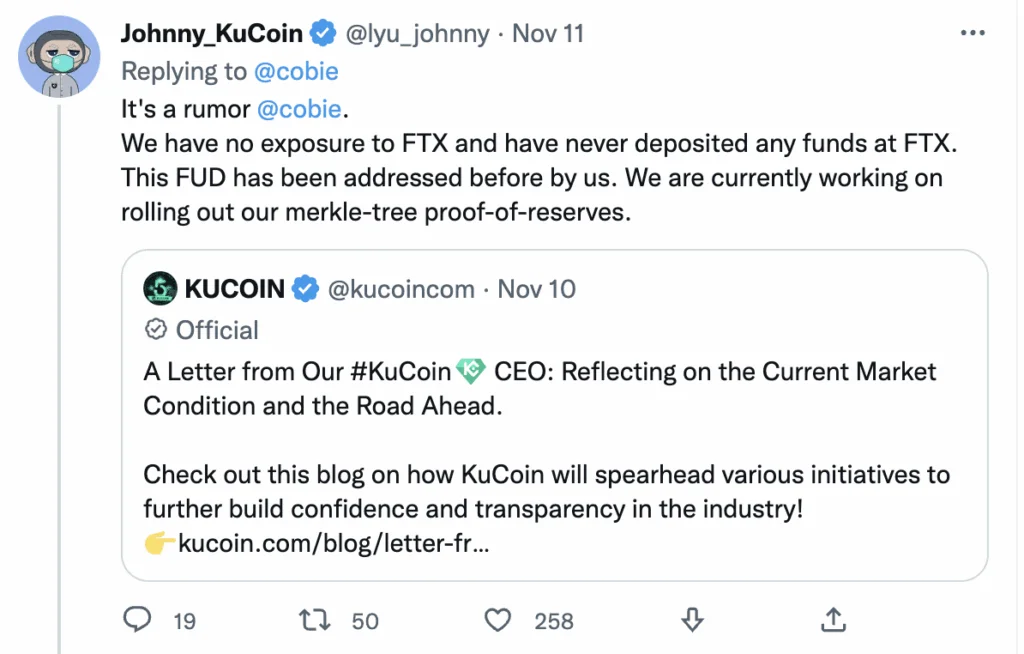This screenshot has width=1024, height=654.
Task: Click the Official label badge icon
Action: [x=155, y=329]
